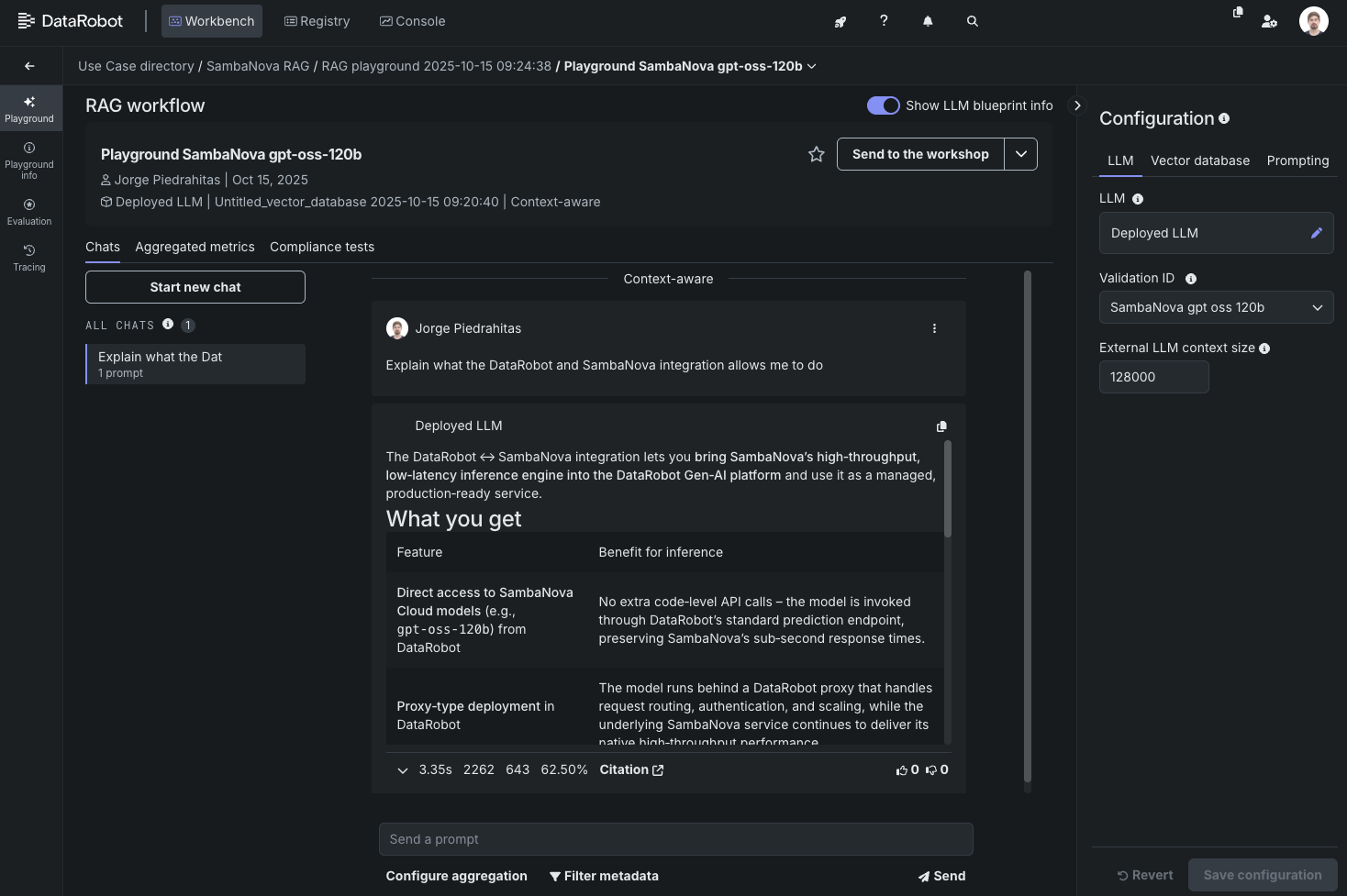Open RAG playground 2025-10-15 breadcrumb
This screenshot has height=896, width=1347.
pos(437,66)
